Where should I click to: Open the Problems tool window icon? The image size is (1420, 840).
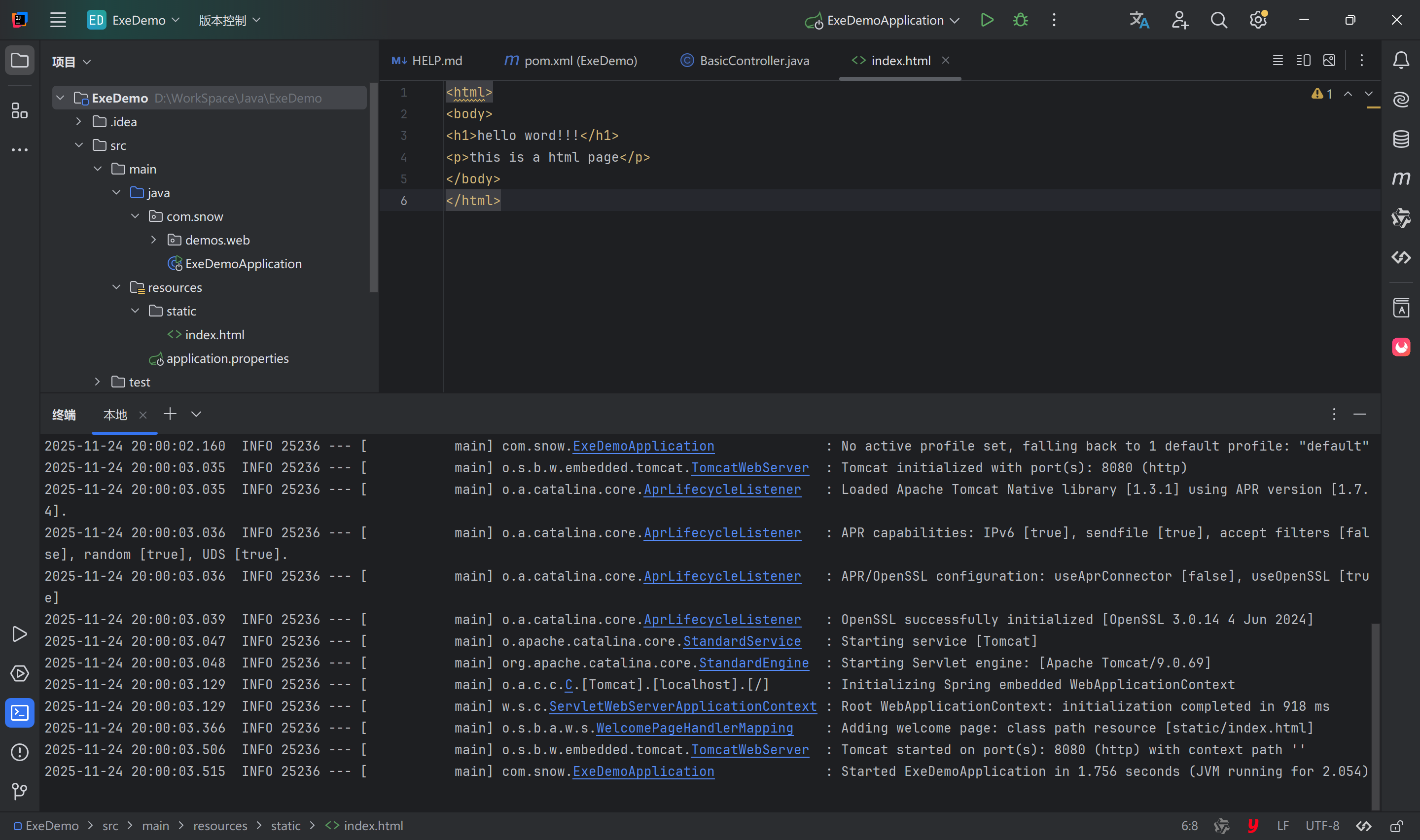tap(19, 752)
